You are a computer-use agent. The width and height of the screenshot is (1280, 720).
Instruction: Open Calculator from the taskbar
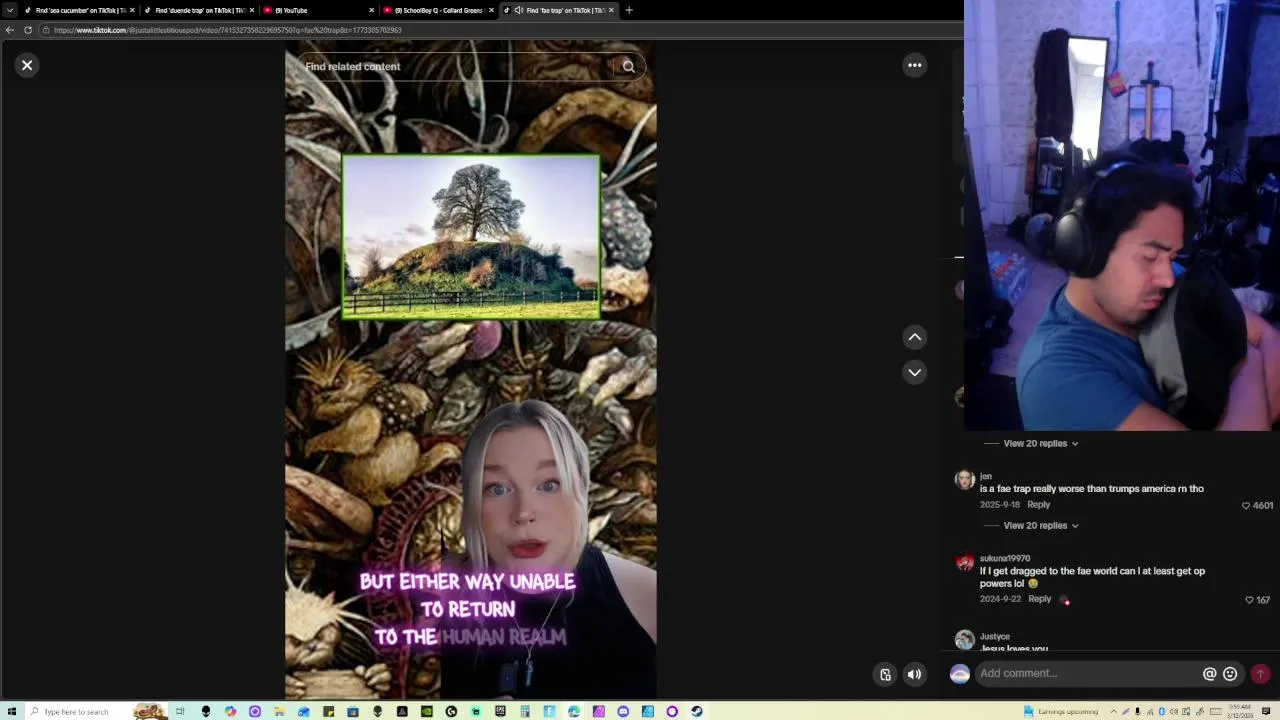(525, 711)
